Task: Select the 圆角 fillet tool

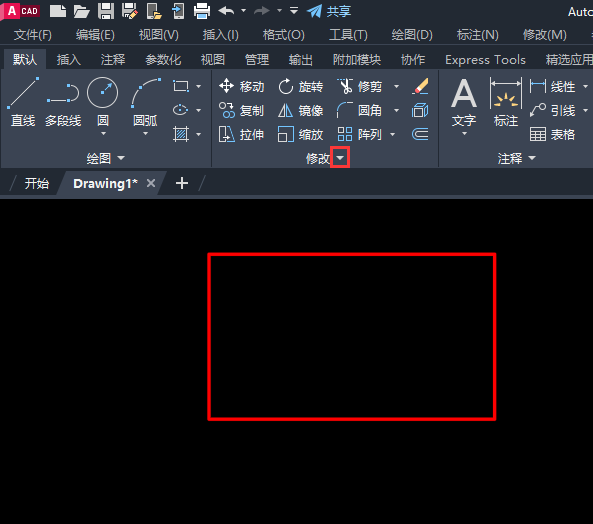Action: (x=360, y=110)
